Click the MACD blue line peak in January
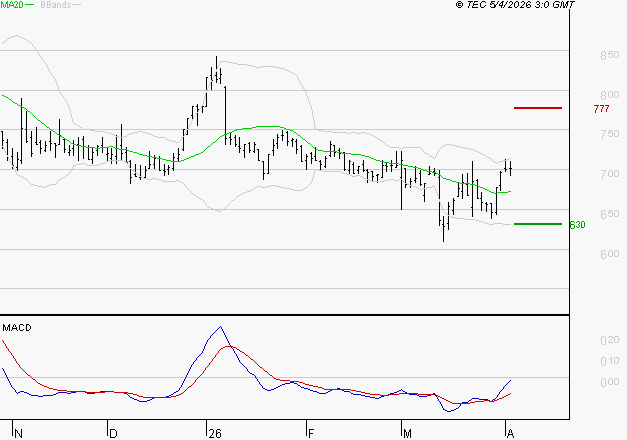627x440 pixels. coord(220,327)
